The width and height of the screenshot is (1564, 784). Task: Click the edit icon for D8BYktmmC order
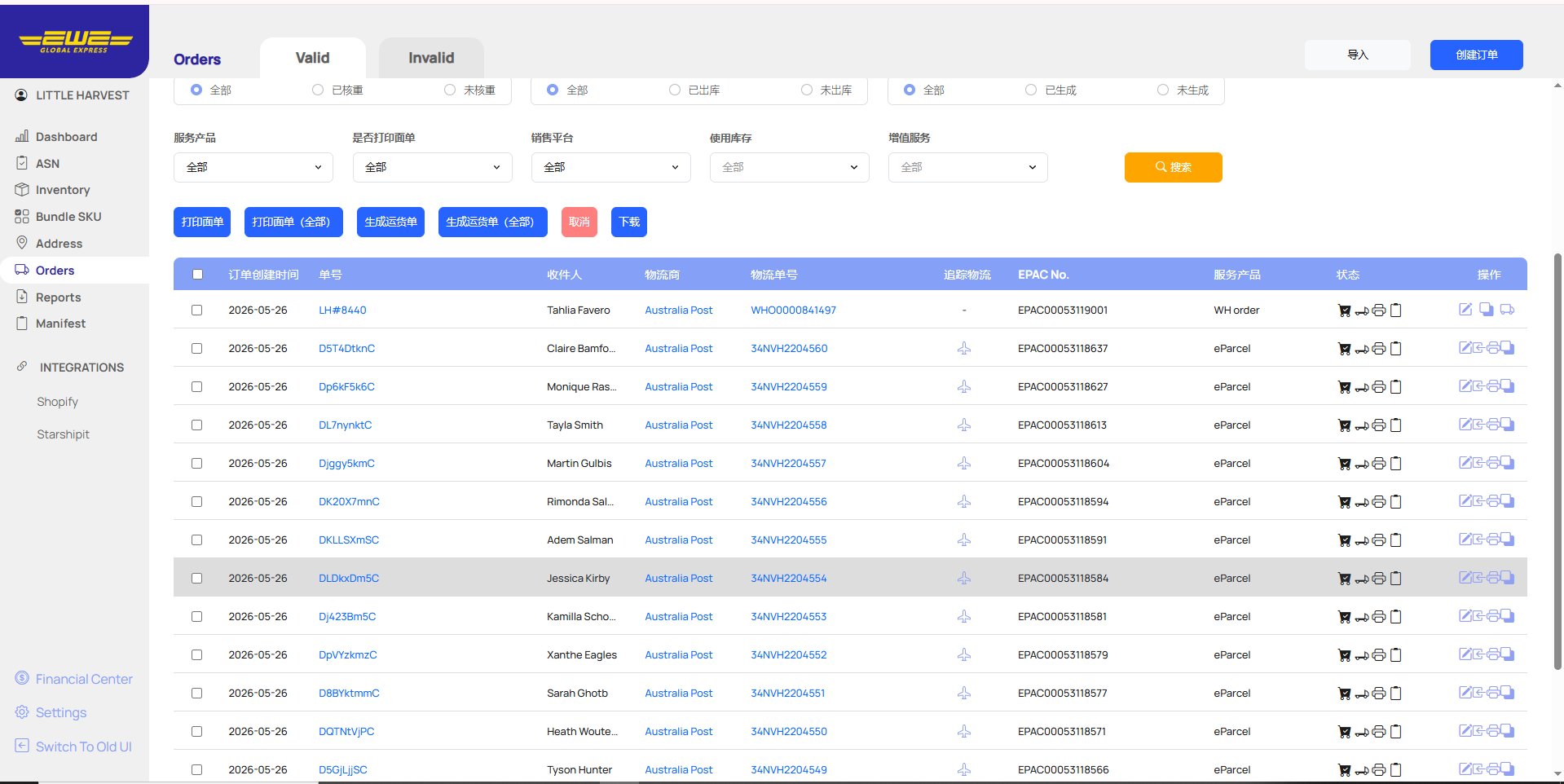pos(1465,693)
